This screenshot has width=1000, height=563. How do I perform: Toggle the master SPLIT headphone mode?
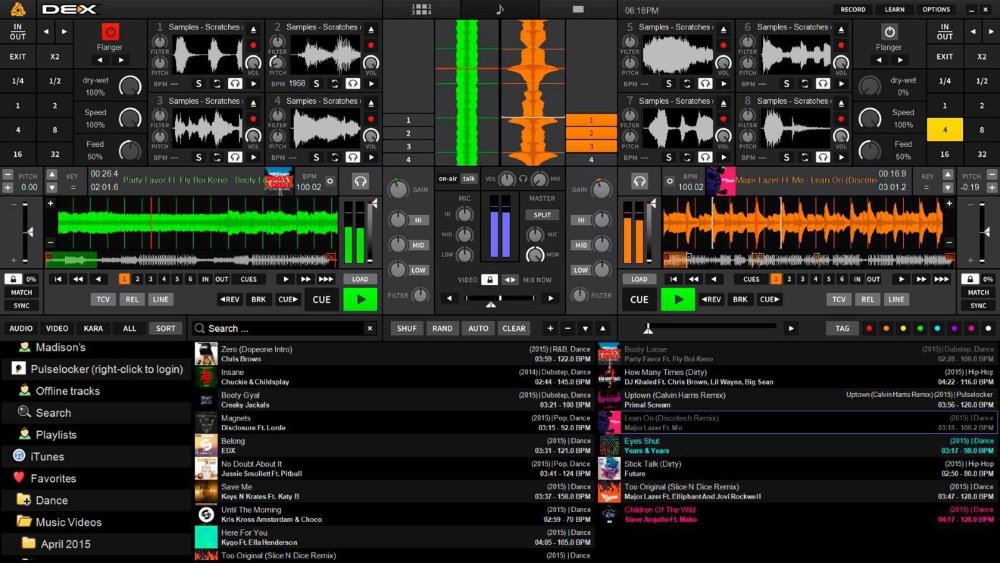click(542, 214)
